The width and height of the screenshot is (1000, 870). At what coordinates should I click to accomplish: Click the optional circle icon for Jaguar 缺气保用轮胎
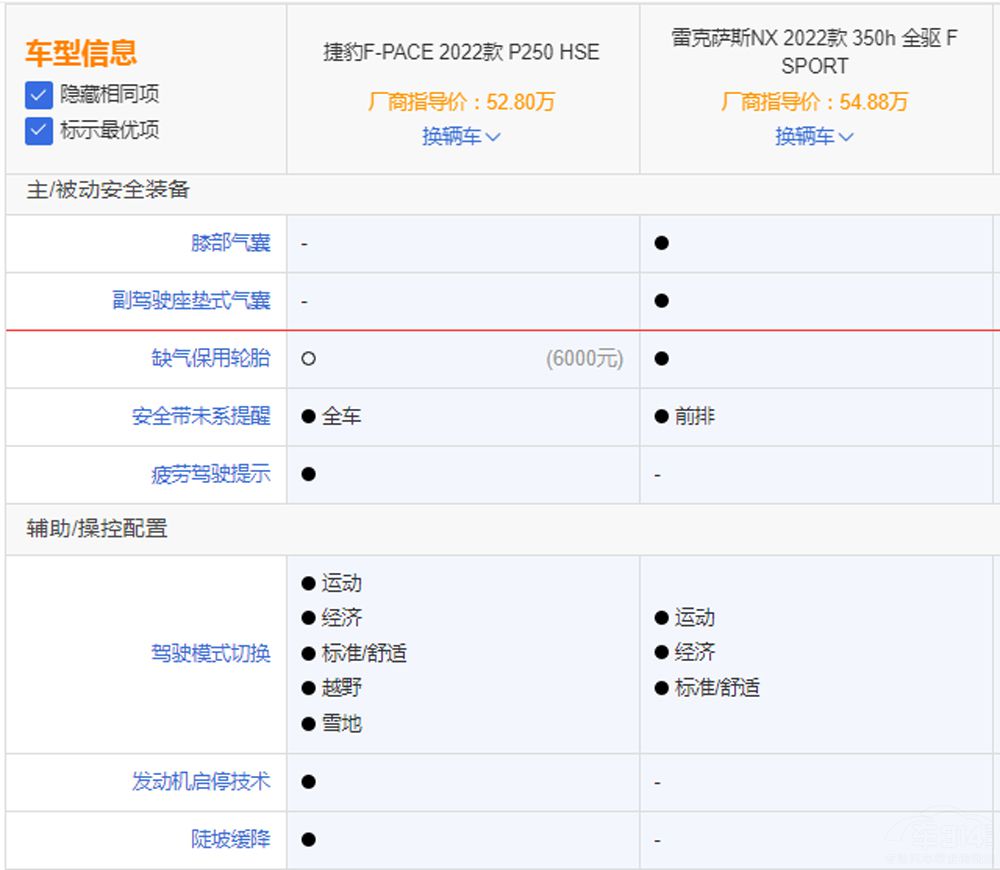(x=308, y=359)
